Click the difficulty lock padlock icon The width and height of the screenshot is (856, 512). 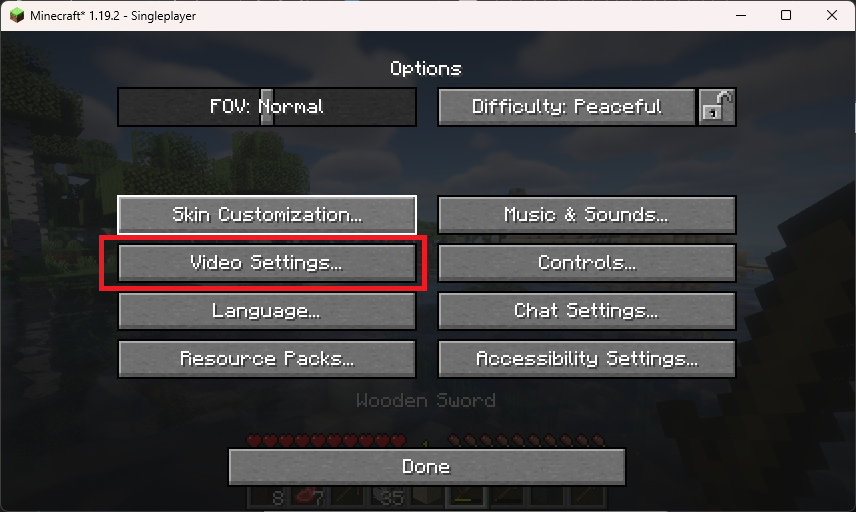(717, 106)
